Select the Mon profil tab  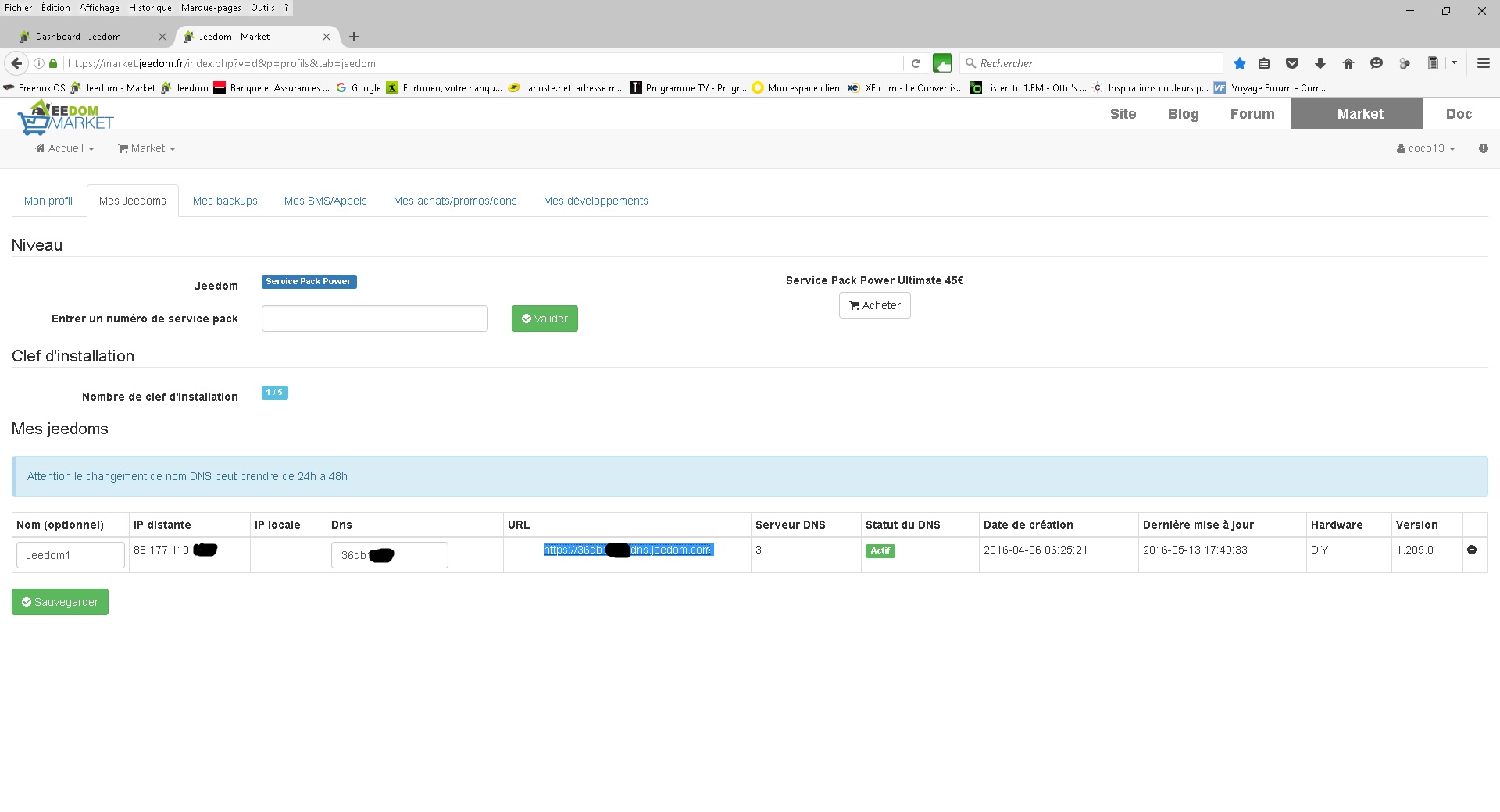pyautogui.click(x=48, y=201)
